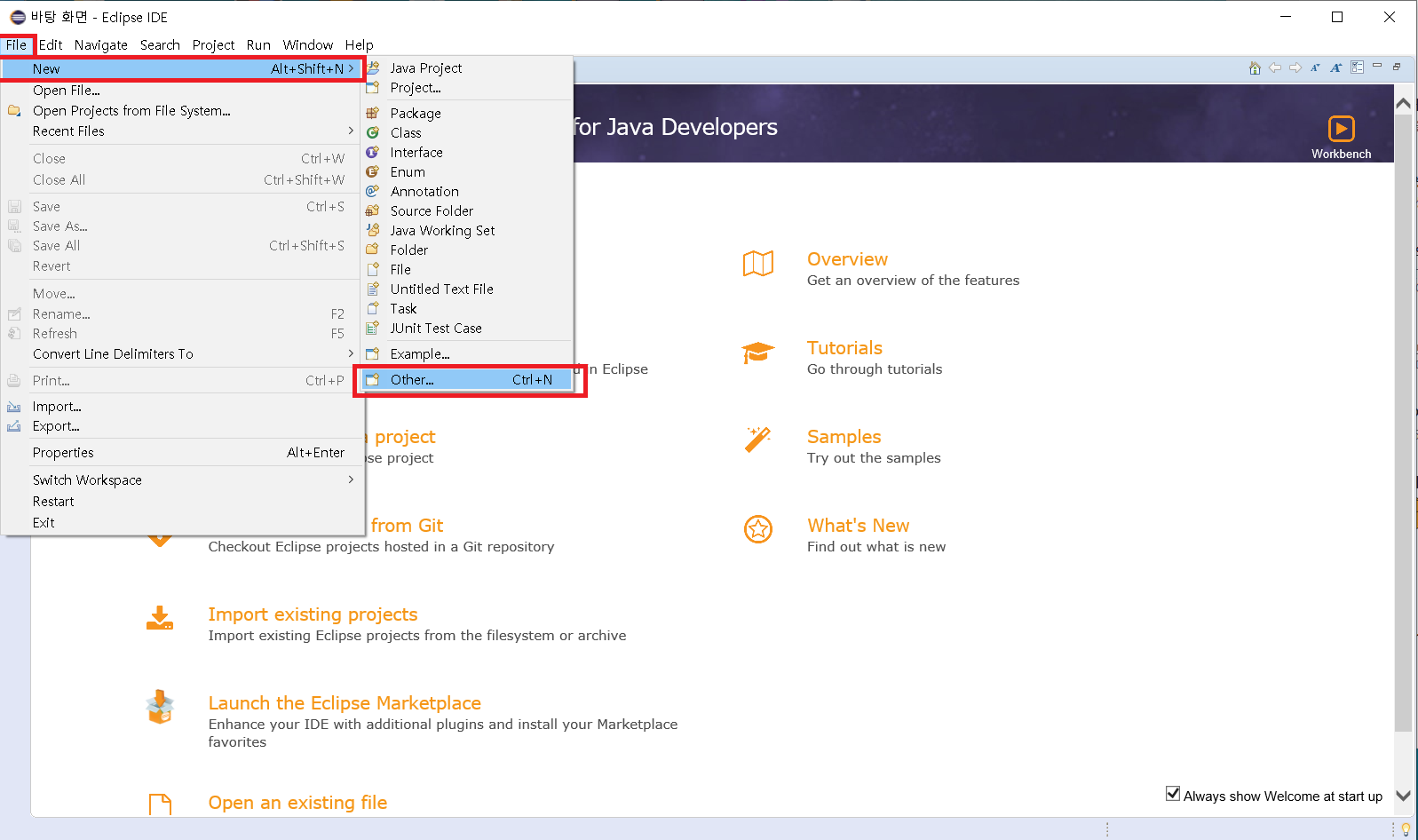Screen dimensions: 1418x840
Task: Click the Navigate back arrow icon
Action: (1275, 67)
